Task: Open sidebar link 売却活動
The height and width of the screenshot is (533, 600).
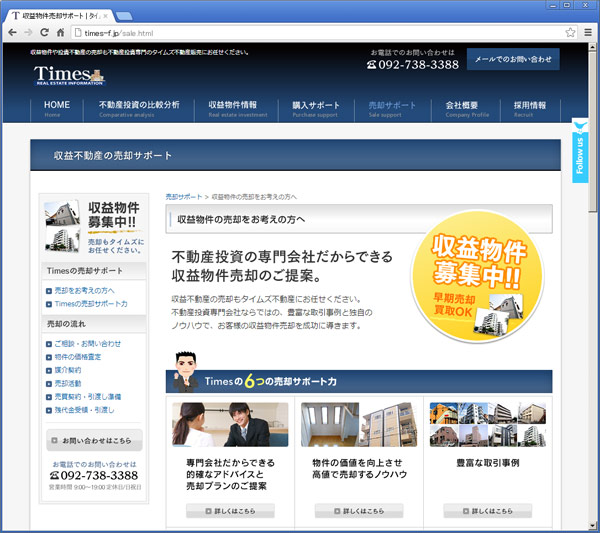Action: coord(68,383)
